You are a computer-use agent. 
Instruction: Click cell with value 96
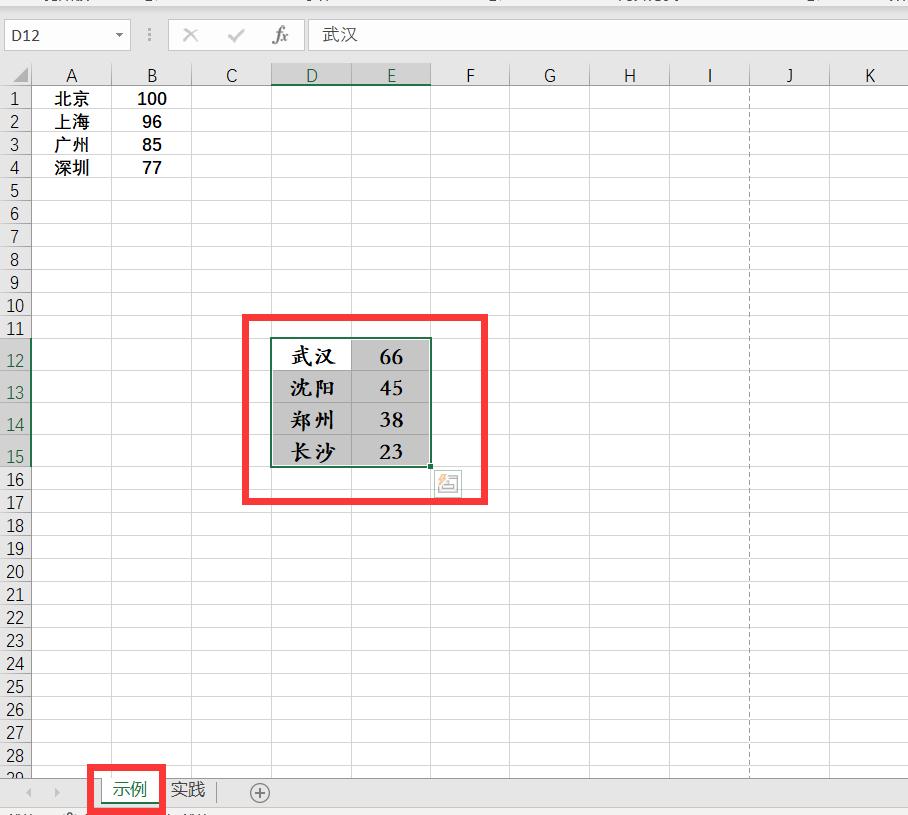click(152, 122)
